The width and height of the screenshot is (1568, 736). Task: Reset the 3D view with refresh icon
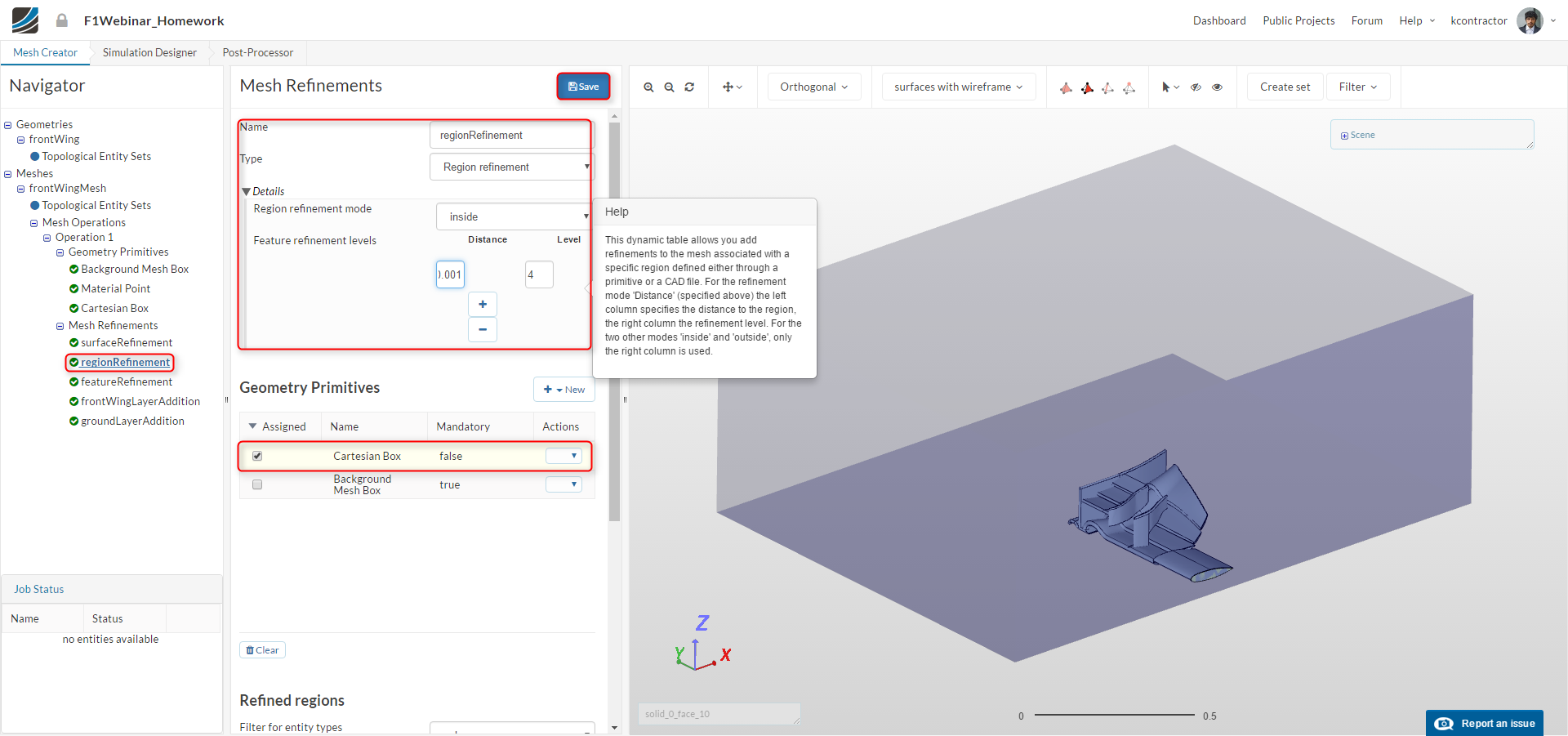pyautogui.click(x=689, y=87)
